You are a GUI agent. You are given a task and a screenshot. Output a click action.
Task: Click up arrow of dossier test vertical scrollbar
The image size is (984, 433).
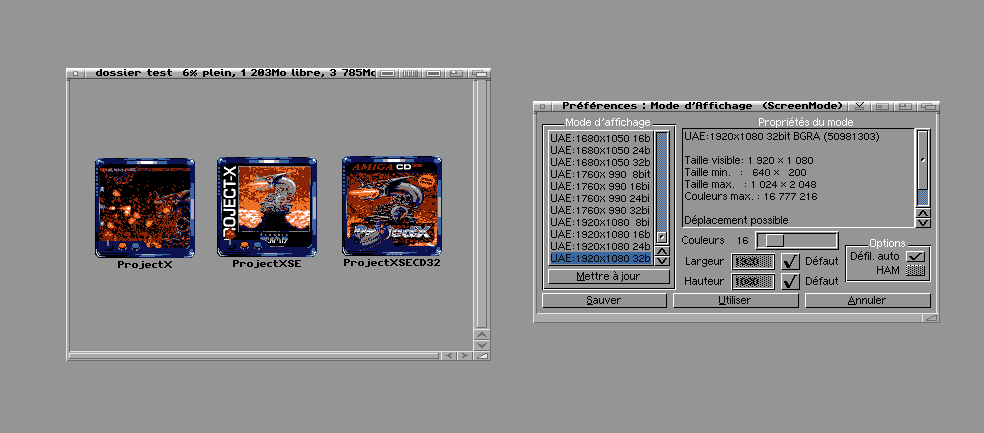(x=481, y=335)
